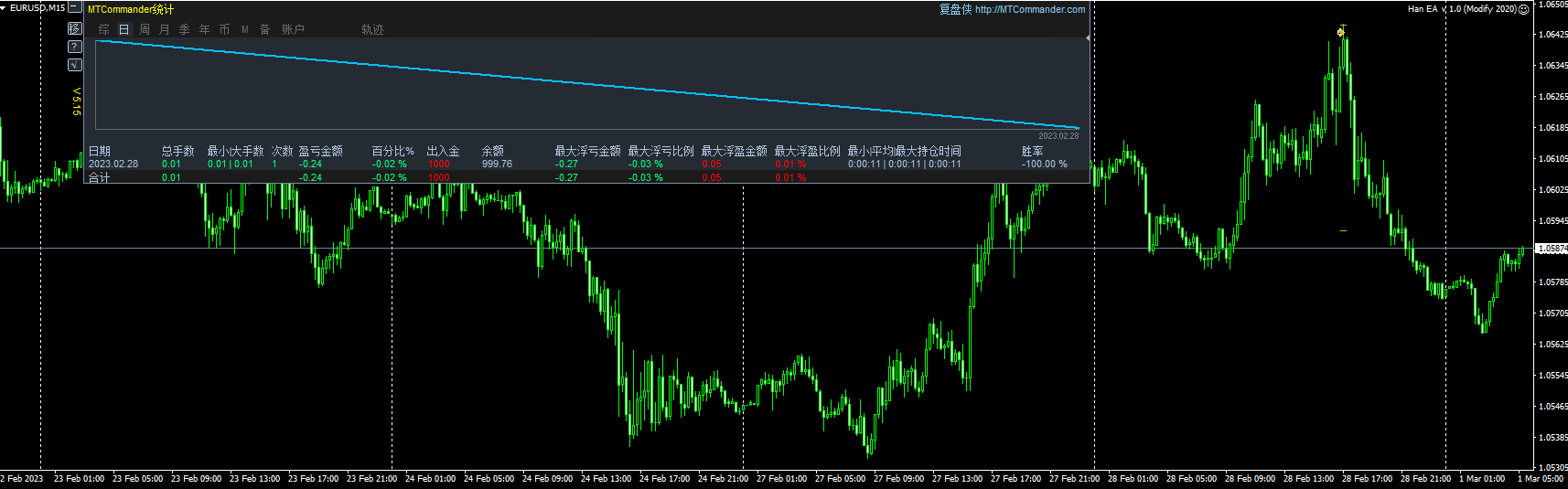Click the '盈亏金额' column header
Screen dimensions: 1568x489
(x=321, y=151)
